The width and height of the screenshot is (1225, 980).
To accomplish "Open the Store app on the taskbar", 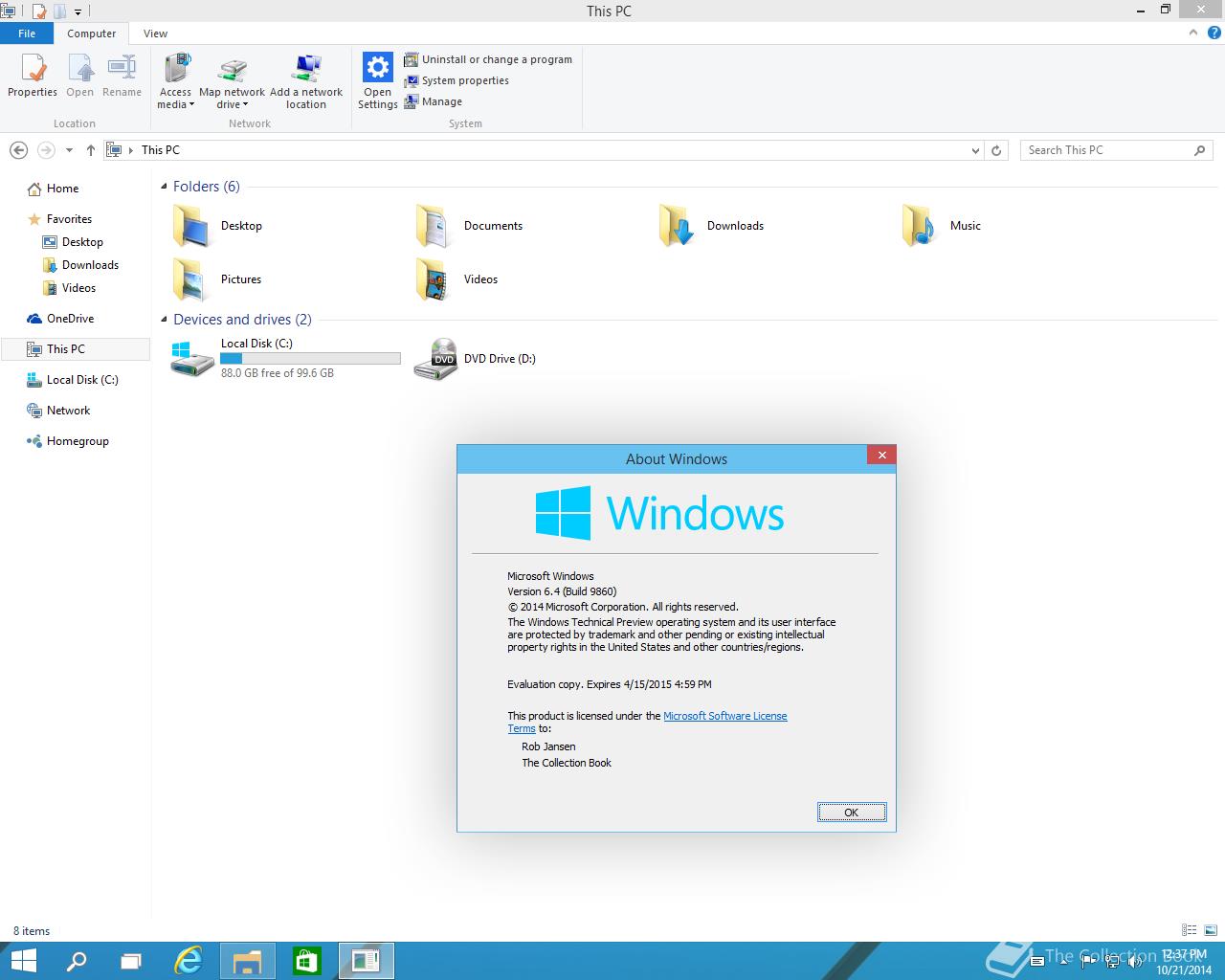I will [x=306, y=961].
